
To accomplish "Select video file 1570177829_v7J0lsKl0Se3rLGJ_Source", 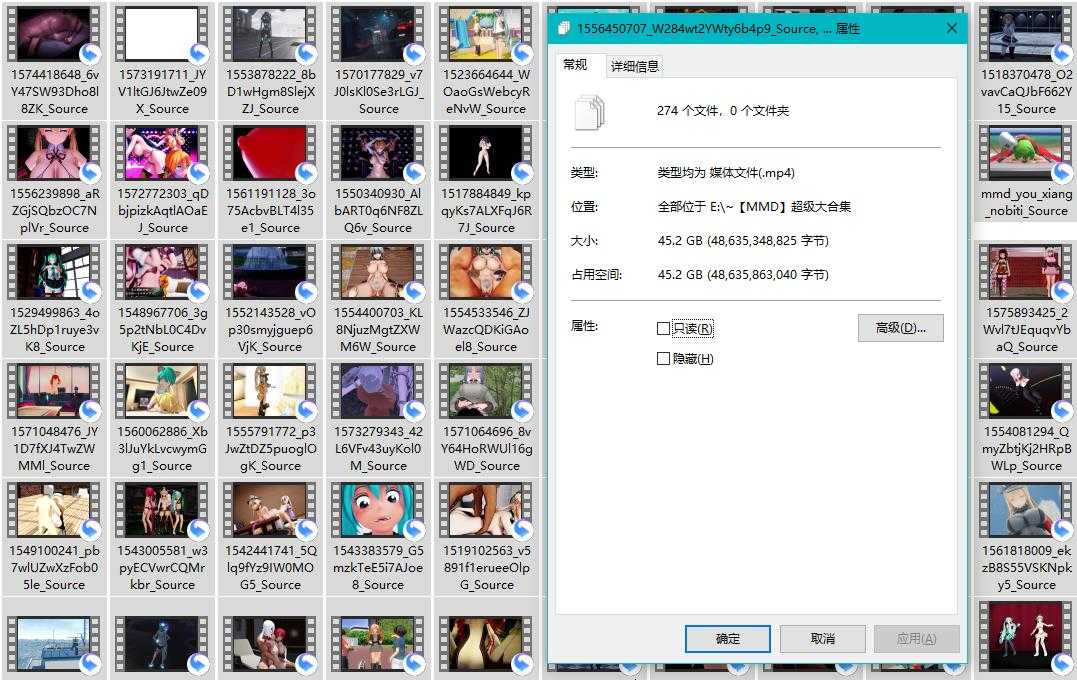I will pyautogui.click(x=378, y=61).
